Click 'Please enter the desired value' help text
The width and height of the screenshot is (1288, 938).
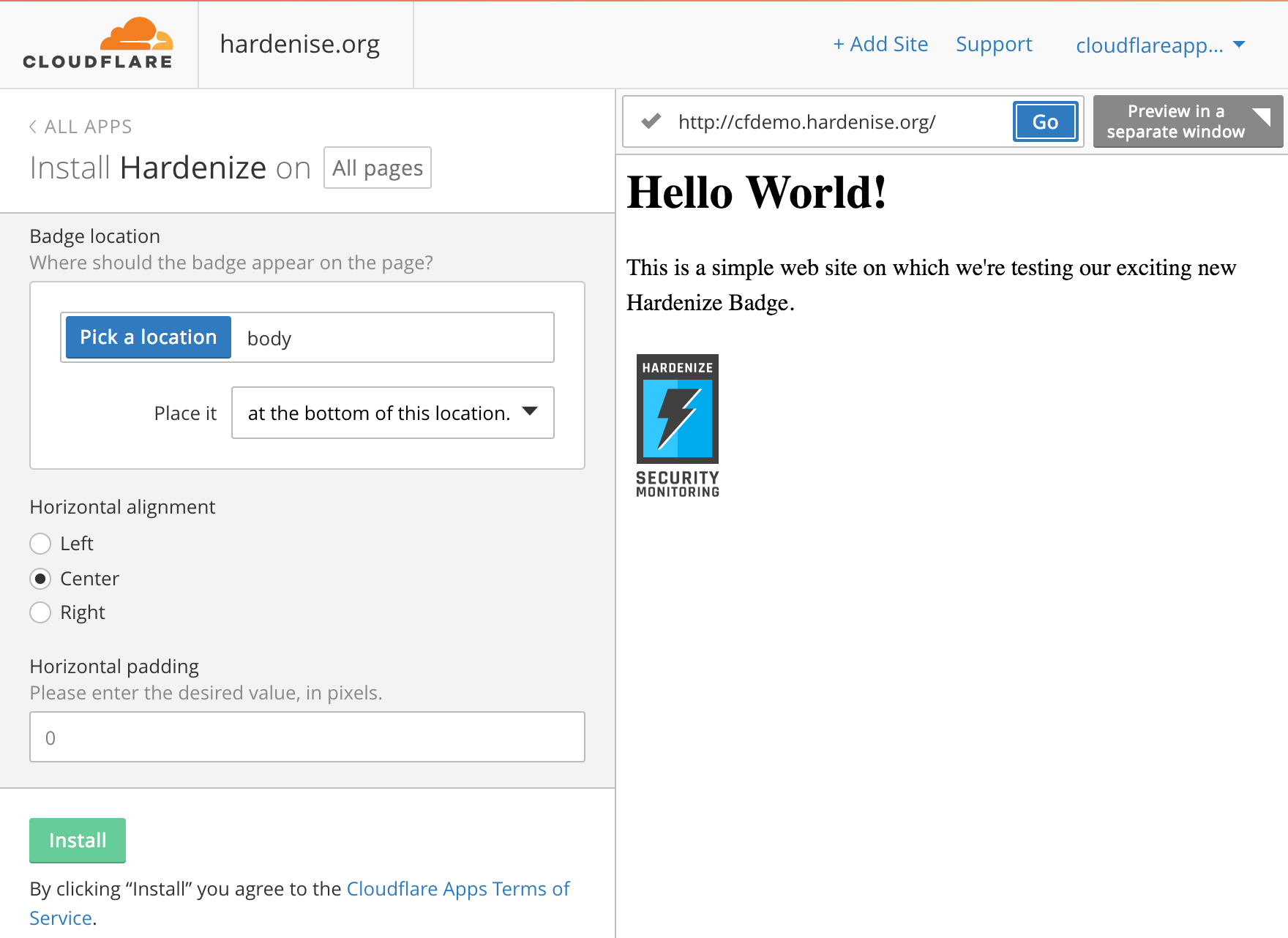pos(206,693)
